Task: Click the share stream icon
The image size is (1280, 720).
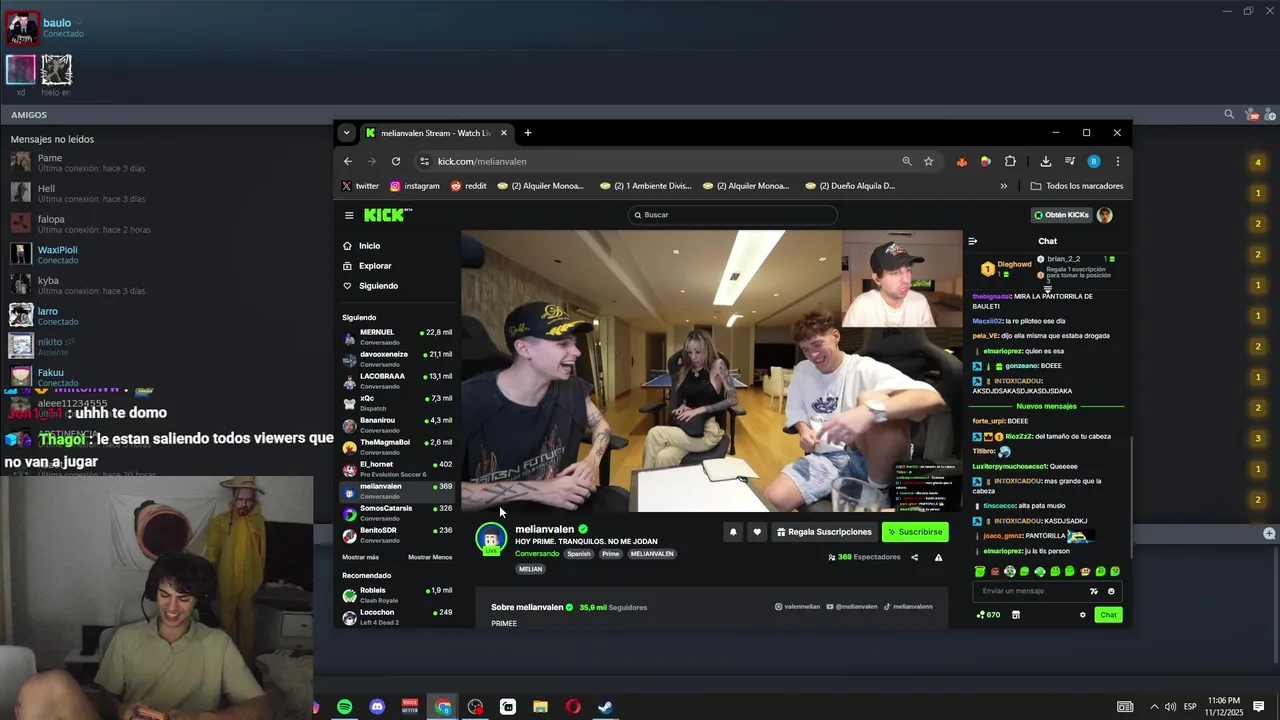Action: pos(914,557)
